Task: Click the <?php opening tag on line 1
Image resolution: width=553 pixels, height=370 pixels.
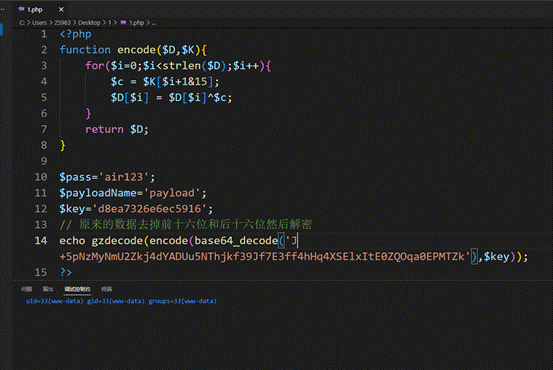Action: (75, 34)
